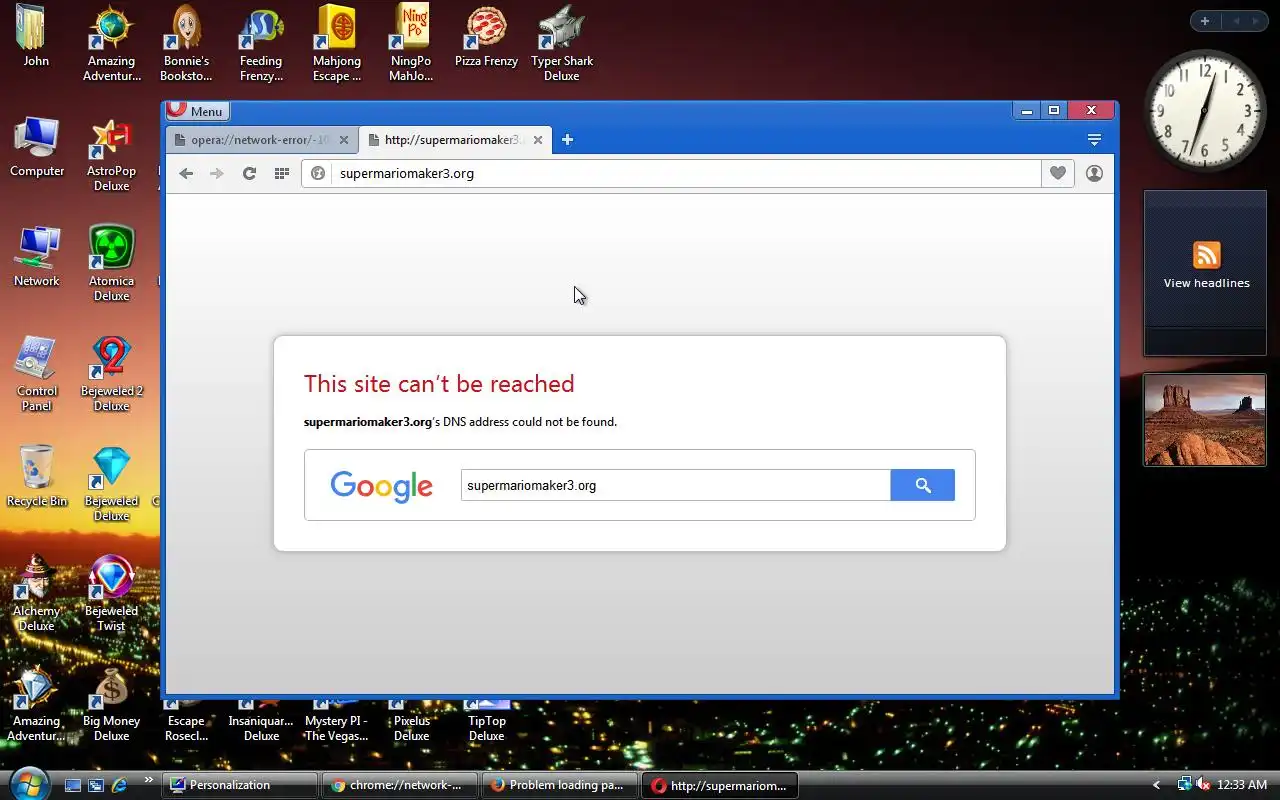
Task: Select Bonnie's Bookstore desktop icon
Action: pos(187,44)
